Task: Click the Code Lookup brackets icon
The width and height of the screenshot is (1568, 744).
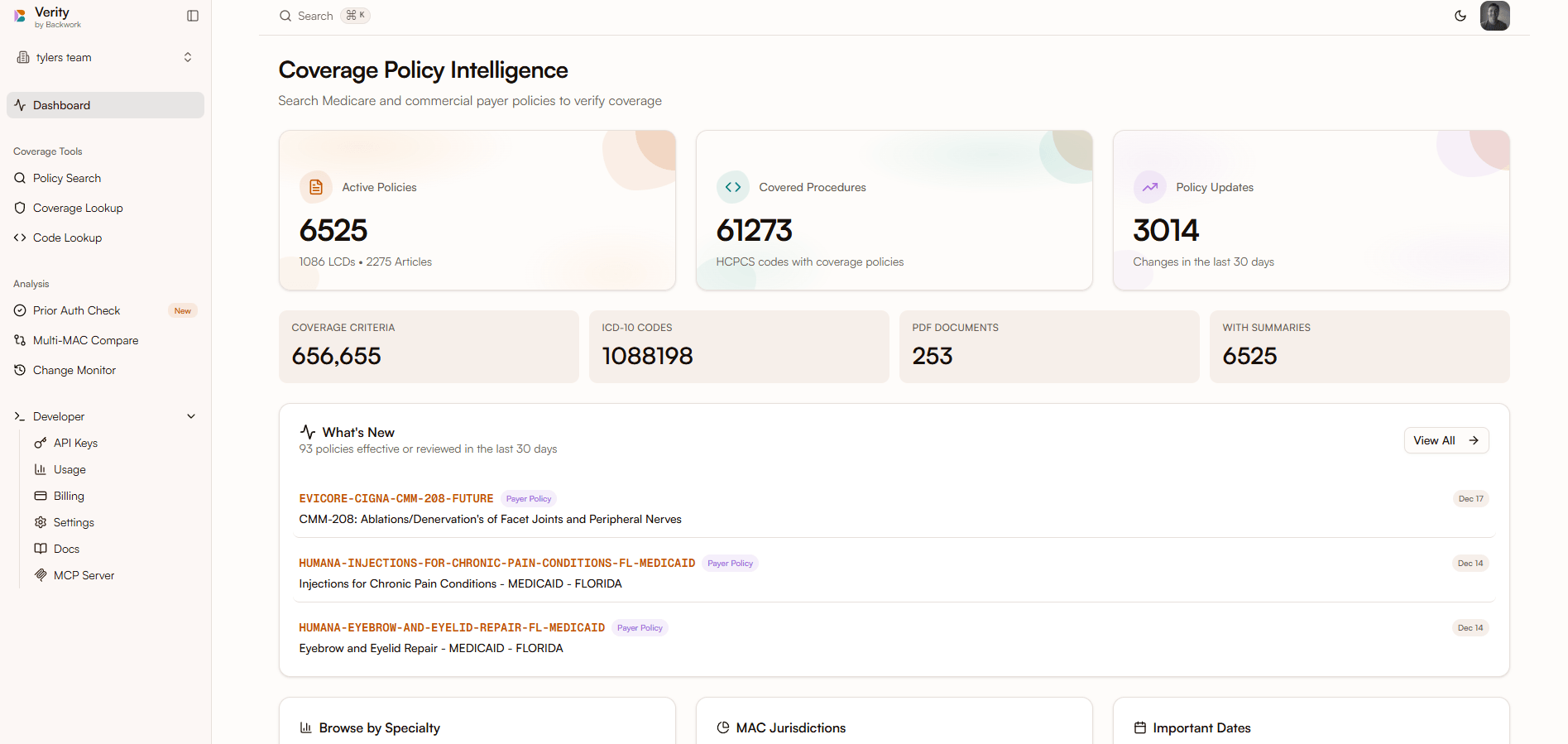Action: coord(20,238)
